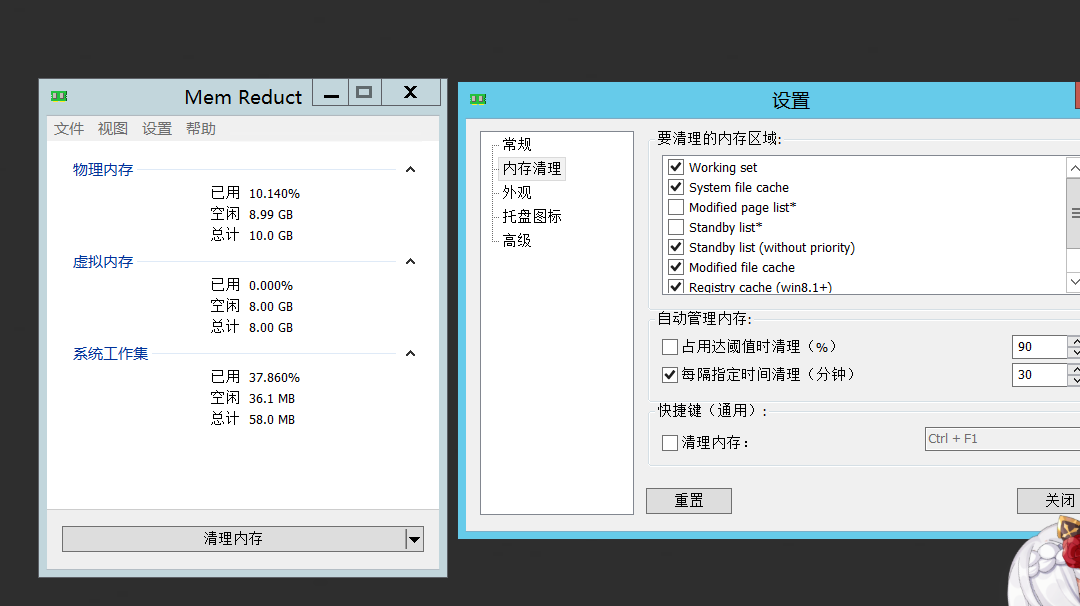Click memory regions list scroll down arrow
This screenshot has width=1080, height=606.
1074,282
